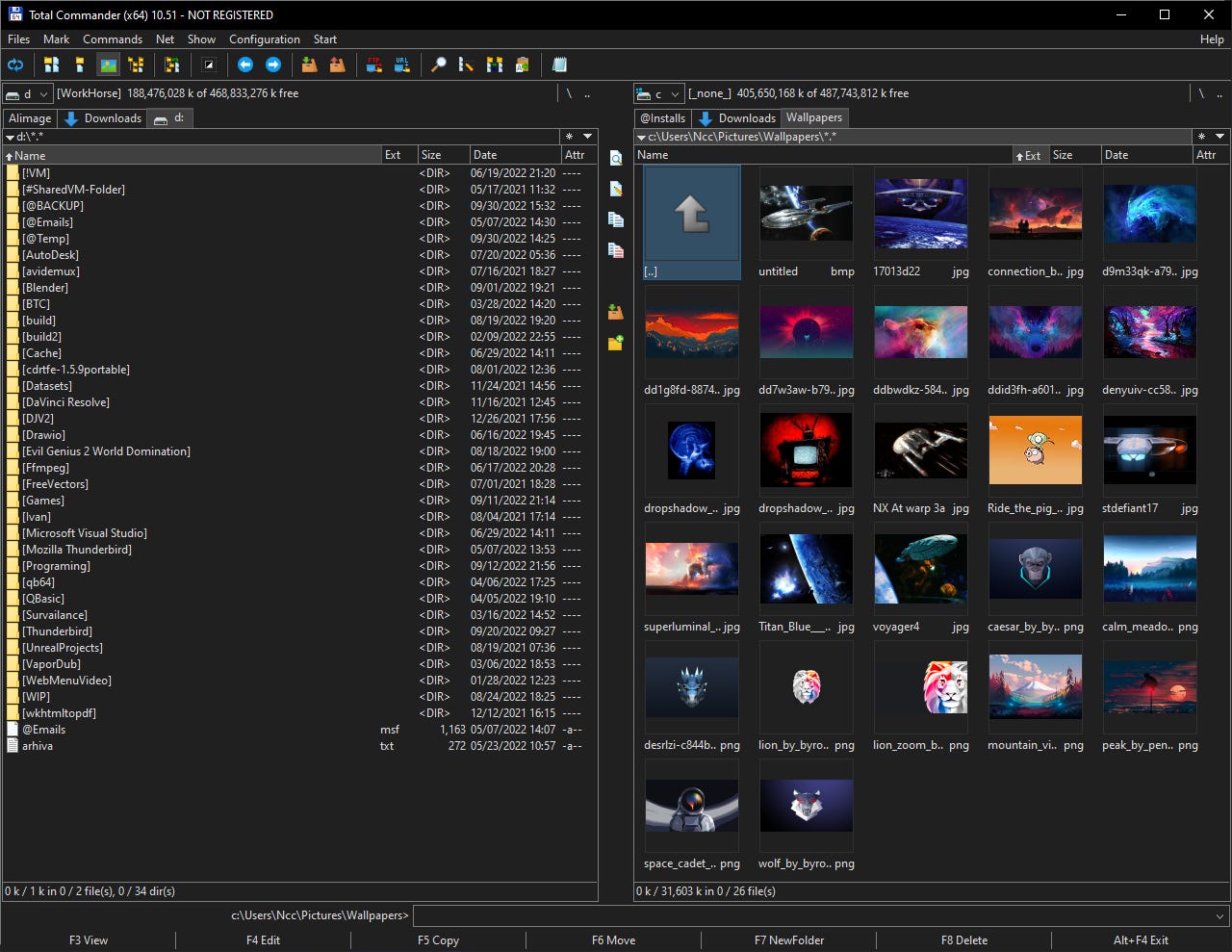Open right panel directory history arrow
This screenshot has width=1232, height=952.
(x=1219, y=137)
